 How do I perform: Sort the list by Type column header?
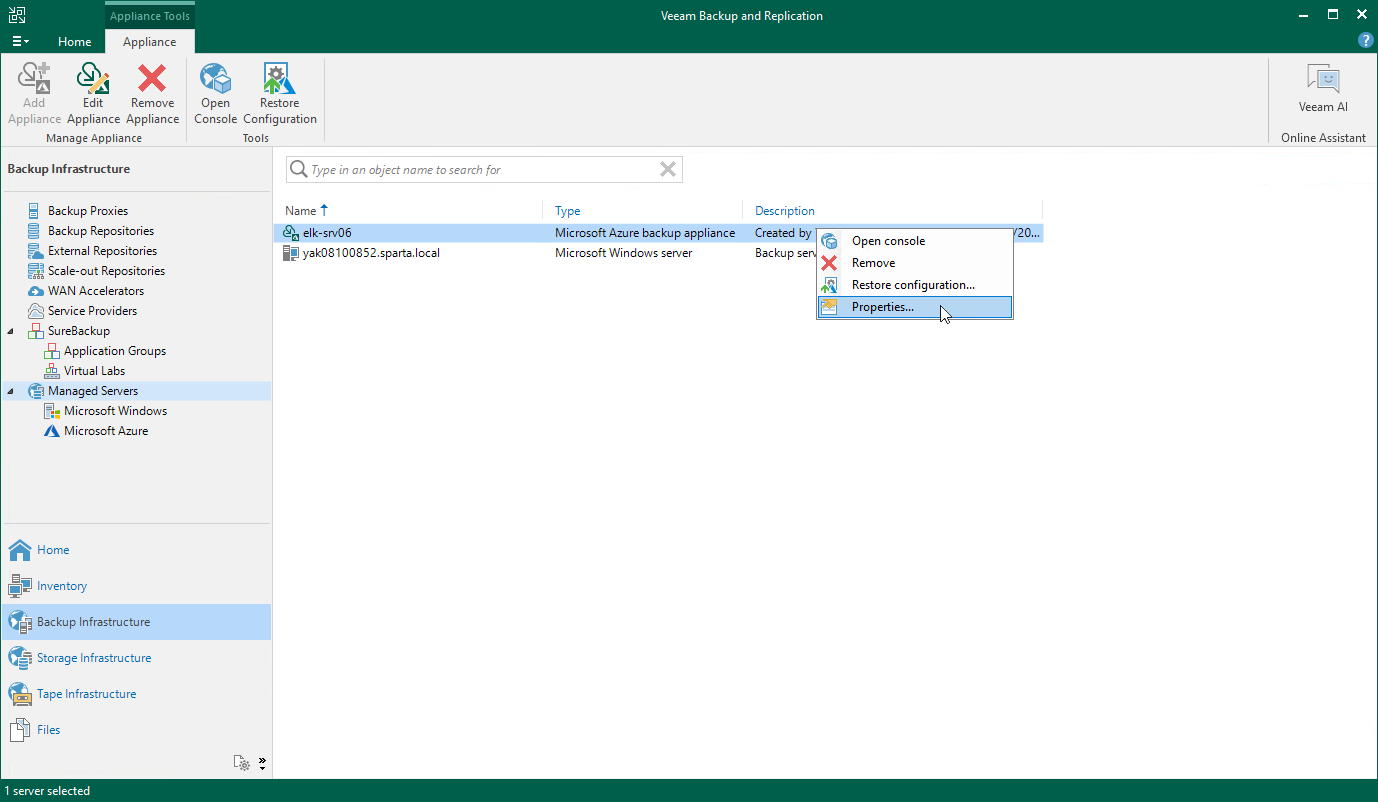point(643,211)
